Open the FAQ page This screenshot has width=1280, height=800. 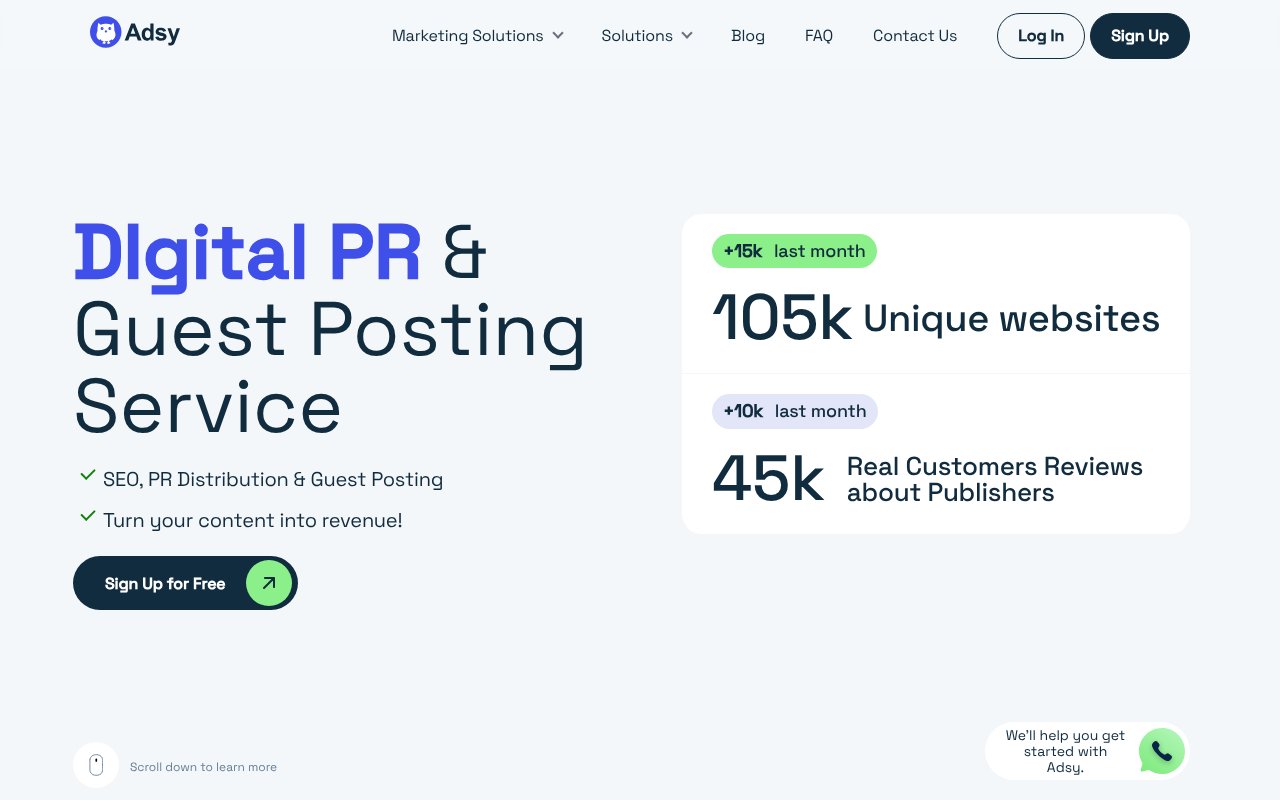(x=818, y=36)
